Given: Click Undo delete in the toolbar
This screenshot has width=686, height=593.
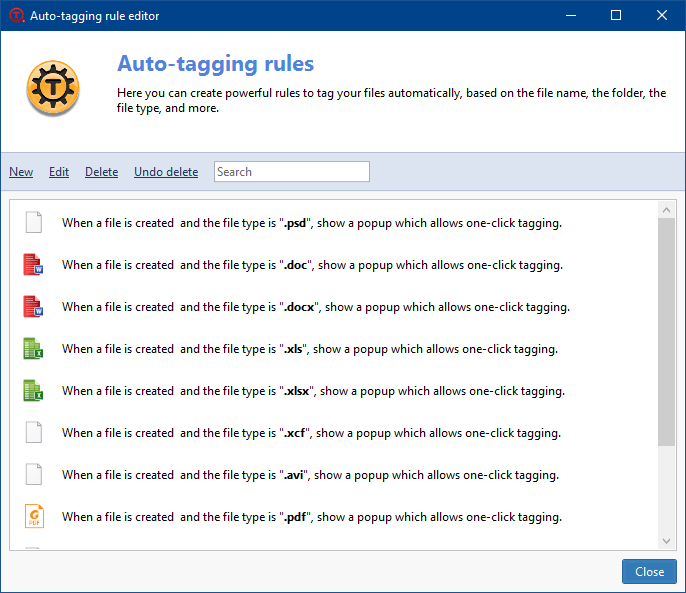Looking at the screenshot, I should [166, 172].
